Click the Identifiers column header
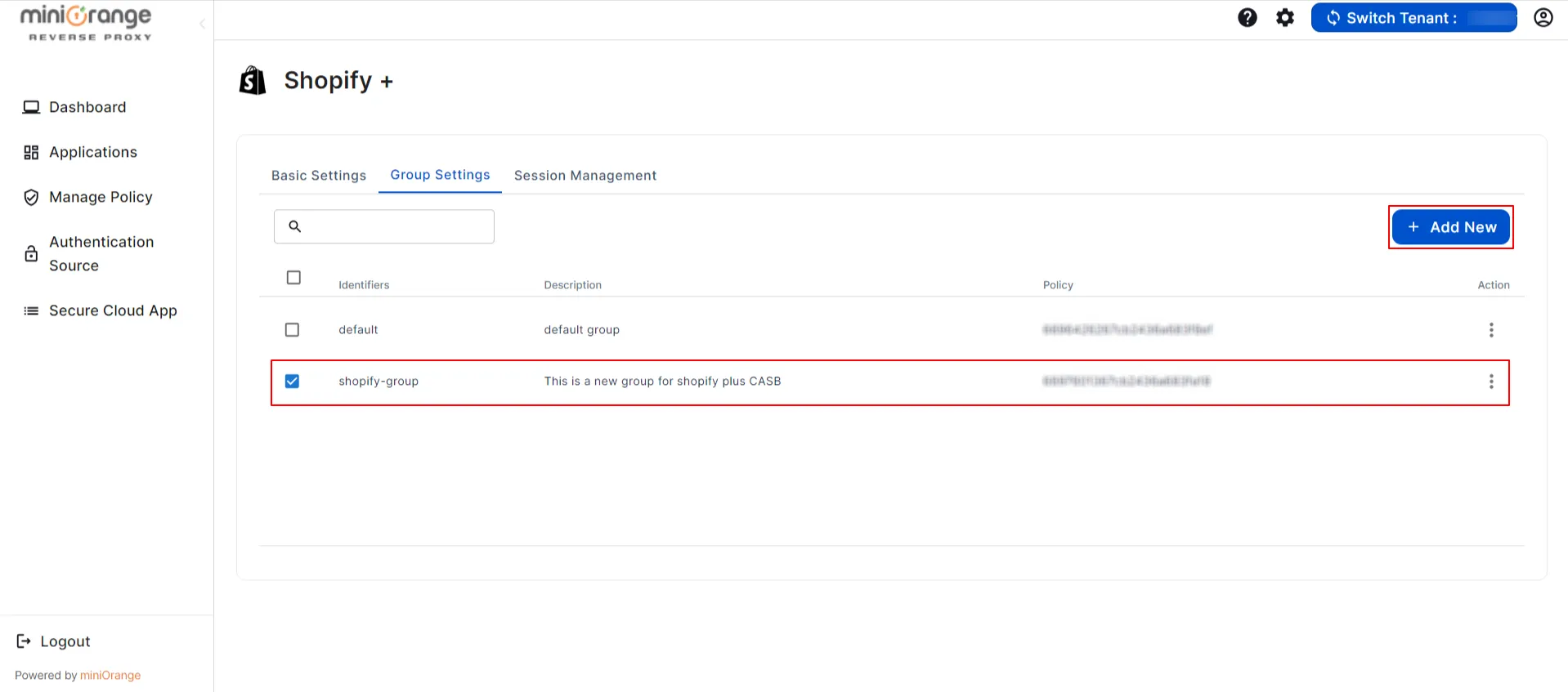Image resolution: width=1568 pixels, height=692 pixels. pyautogui.click(x=364, y=285)
